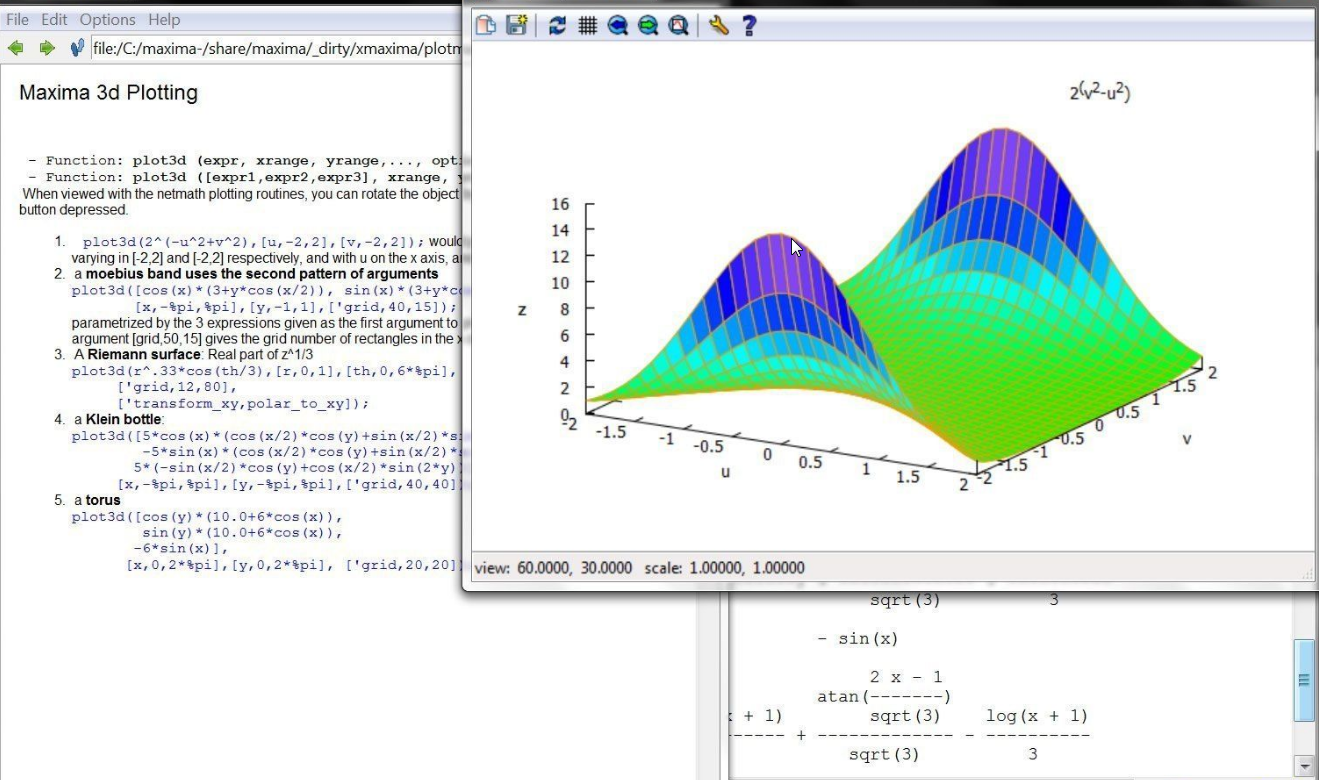Click the v axis label on plot
This screenshot has height=780, width=1319.
tap(1186, 439)
